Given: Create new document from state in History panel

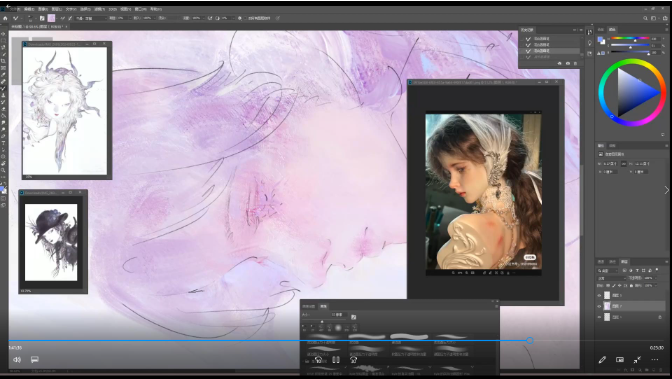Looking at the screenshot, I should click(x=560, y=63).
